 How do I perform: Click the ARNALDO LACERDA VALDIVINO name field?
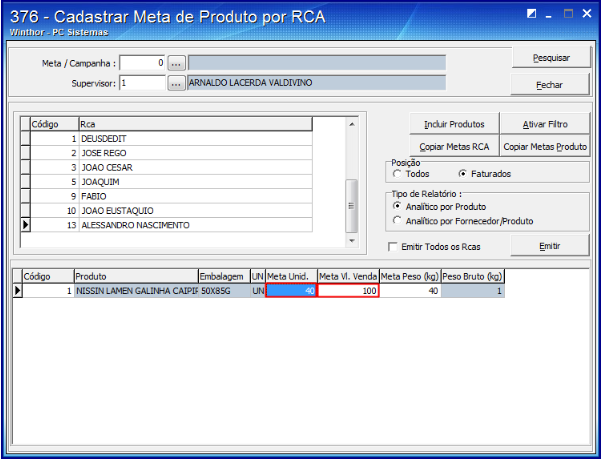(316, 83)
